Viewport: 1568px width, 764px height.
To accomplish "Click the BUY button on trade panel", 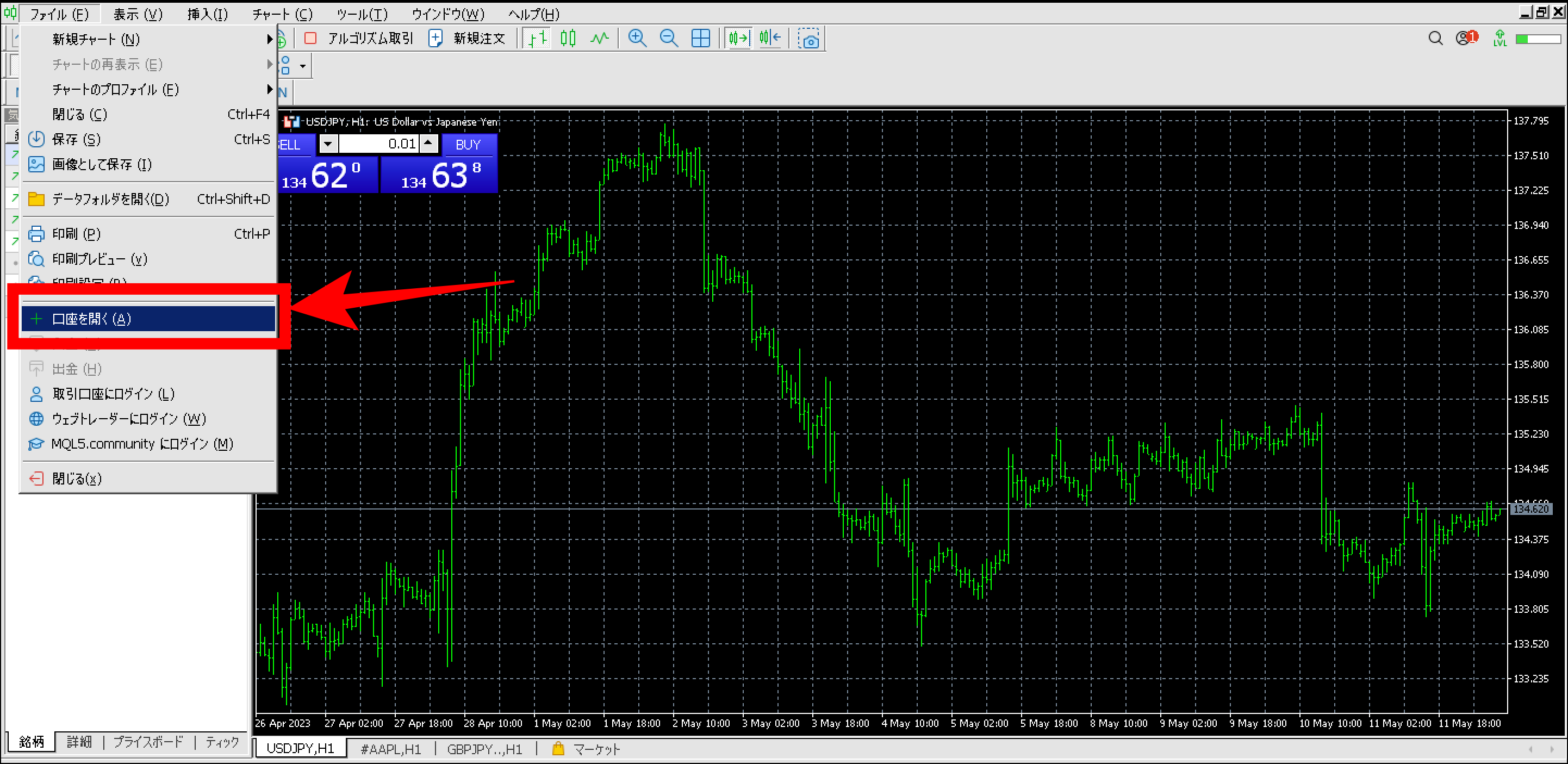I will point(468,144).
